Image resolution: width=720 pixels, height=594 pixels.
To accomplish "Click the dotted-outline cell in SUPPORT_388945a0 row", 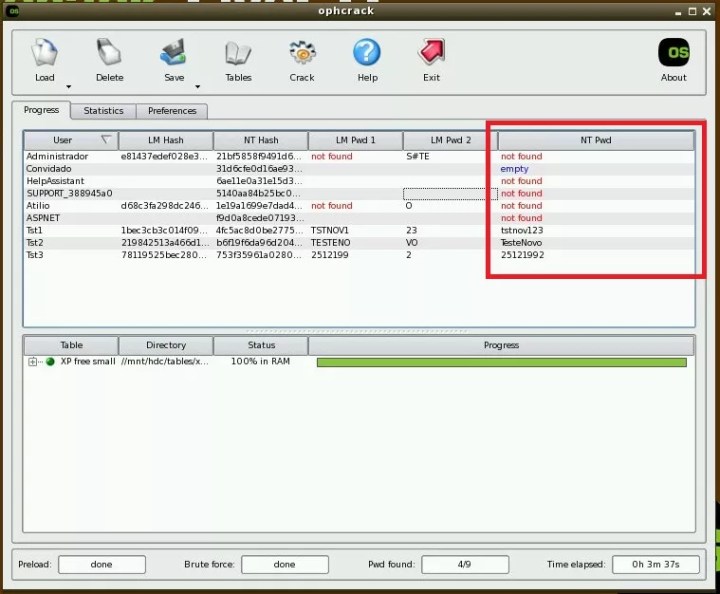I will click(x=450, y=194).
